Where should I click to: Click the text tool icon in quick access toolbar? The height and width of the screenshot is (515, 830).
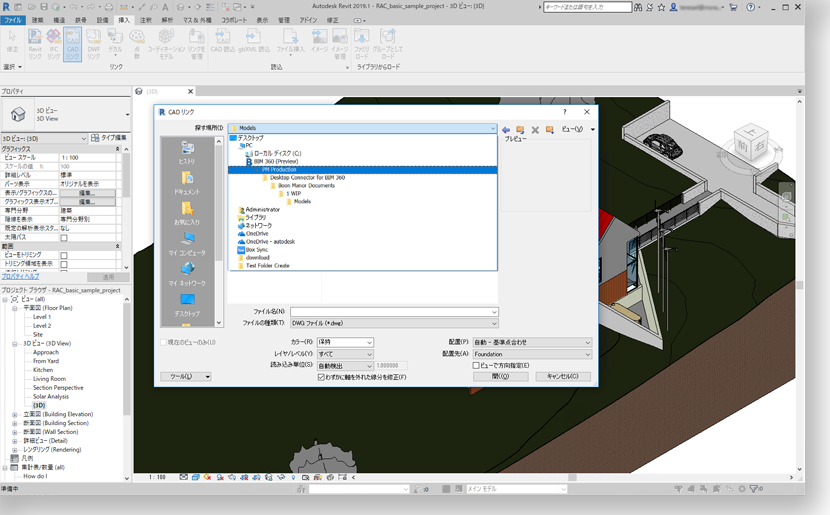pyautogui.click(x=165, y=7)
